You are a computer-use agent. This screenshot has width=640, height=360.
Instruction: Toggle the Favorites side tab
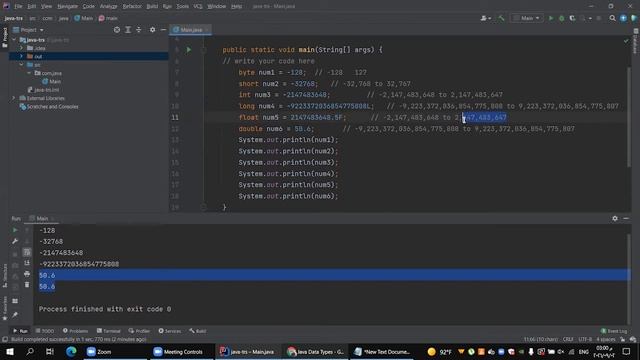pyautogui.click(x=4, y=308)
